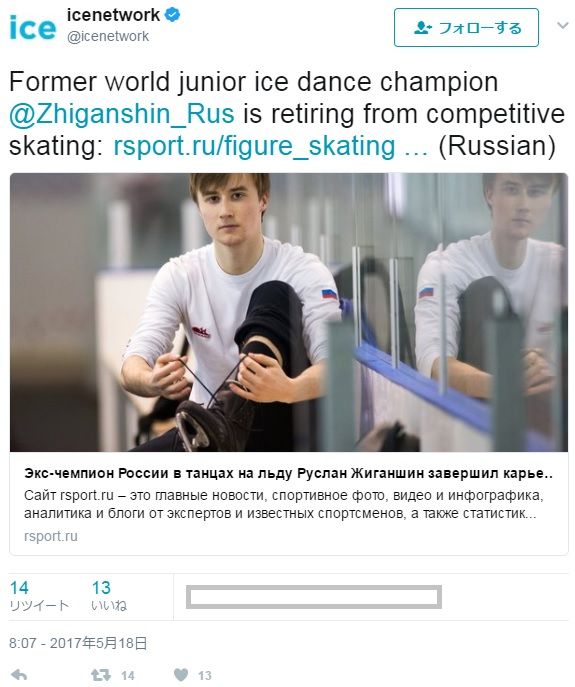View the 13 いいね likes list
The height and width of the screenshot is (687, 575).
(x=109, y=596)
